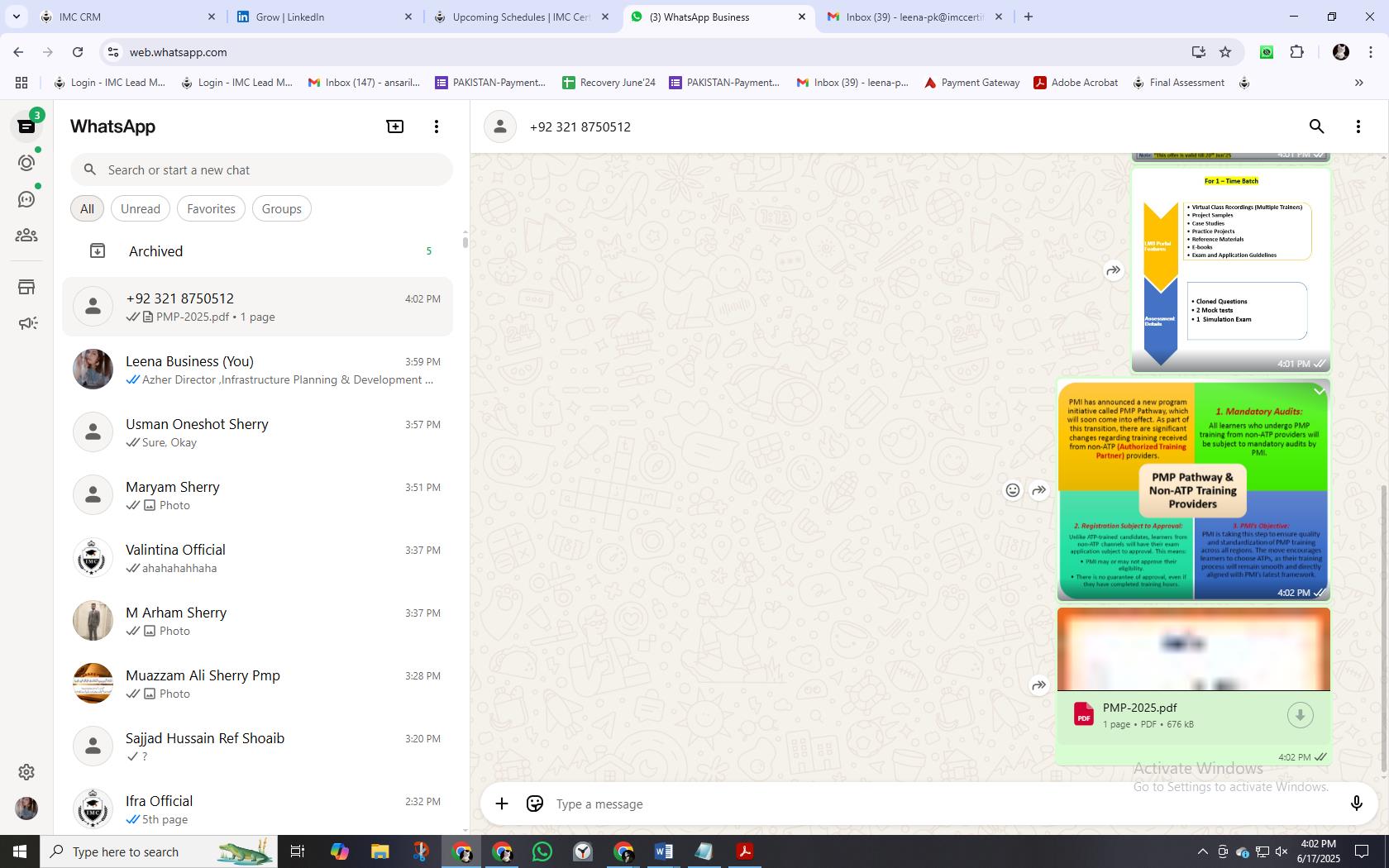This screenshot has width=1389, height=868.
Task: Open Usman Oneshot Sherry chat
Action: click(257, 432)
